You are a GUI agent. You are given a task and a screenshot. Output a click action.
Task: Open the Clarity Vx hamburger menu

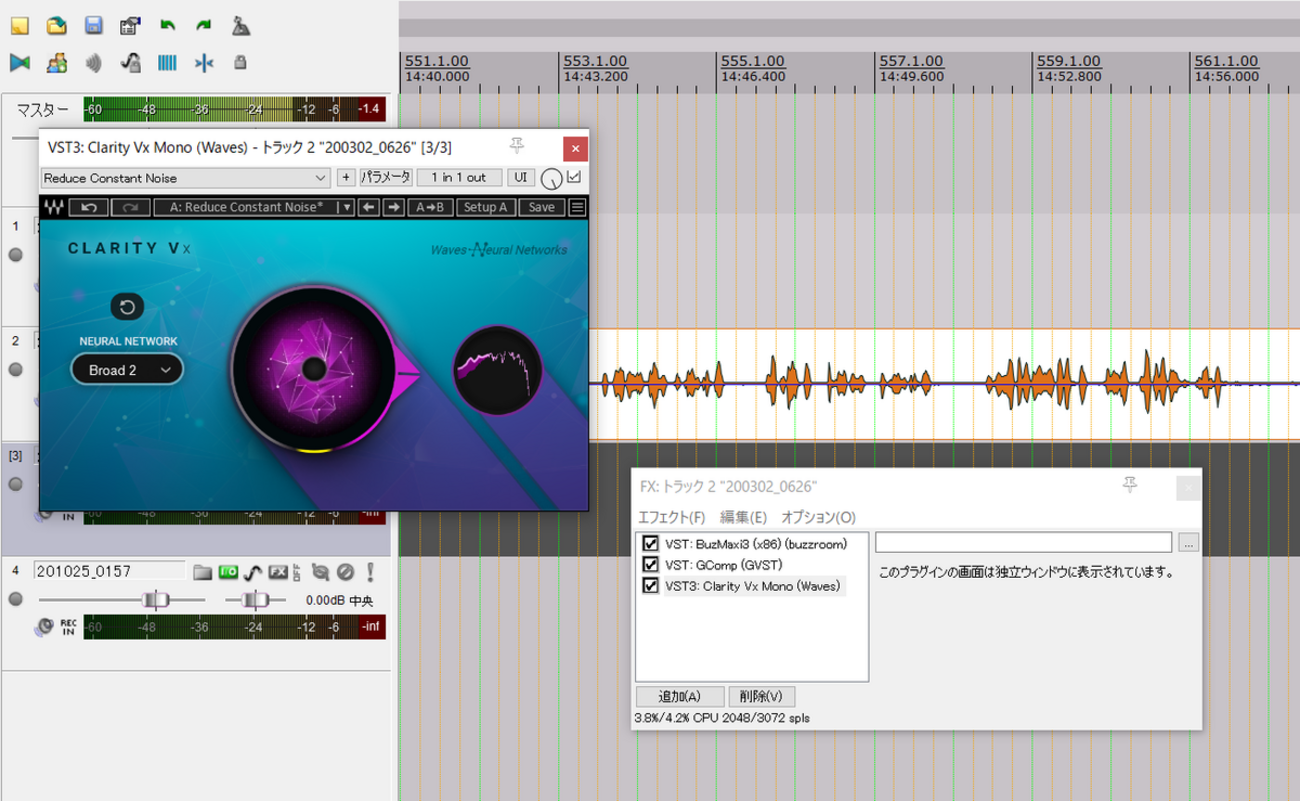(x=577, y=207)
